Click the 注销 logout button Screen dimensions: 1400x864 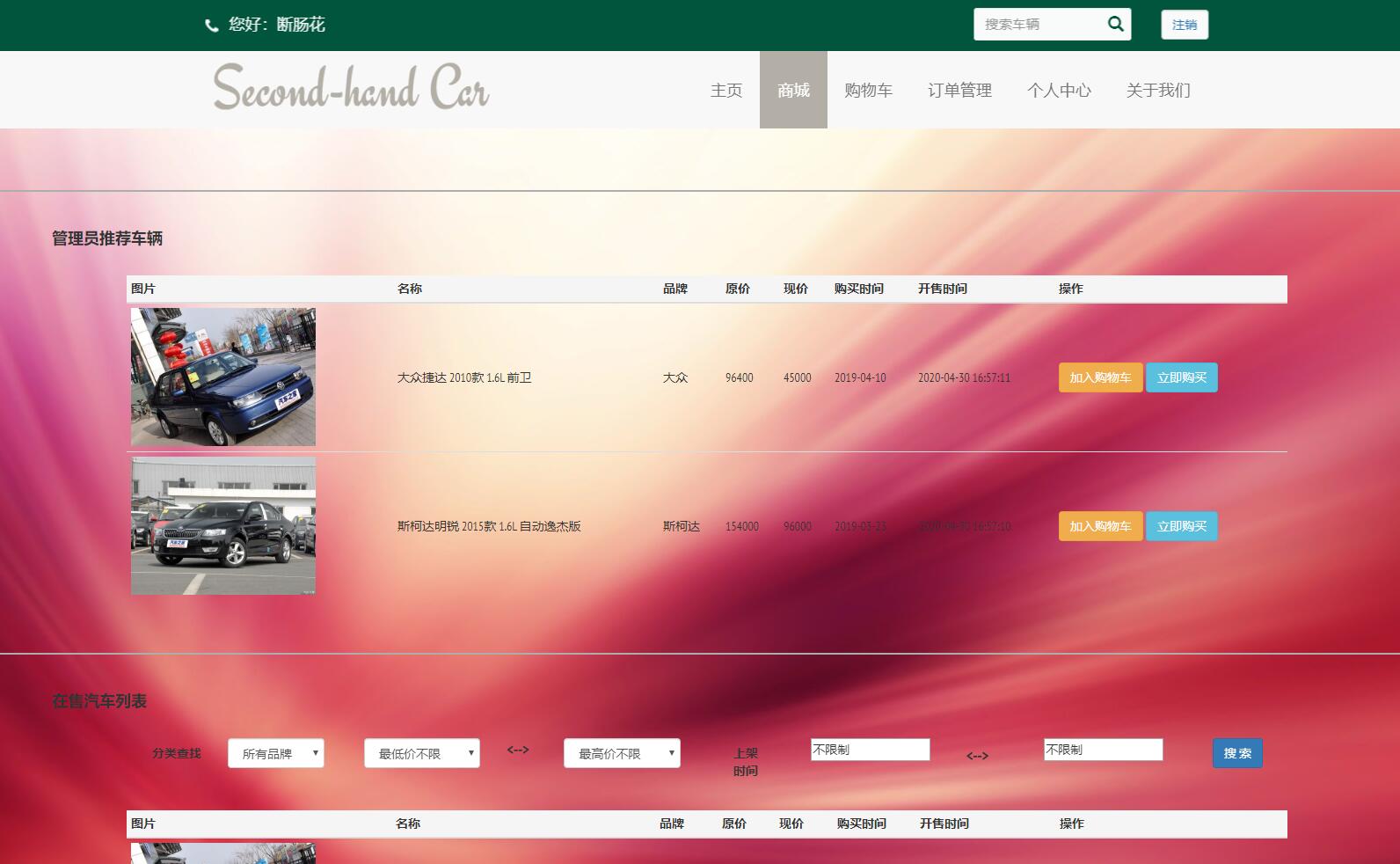[1184, 25]
